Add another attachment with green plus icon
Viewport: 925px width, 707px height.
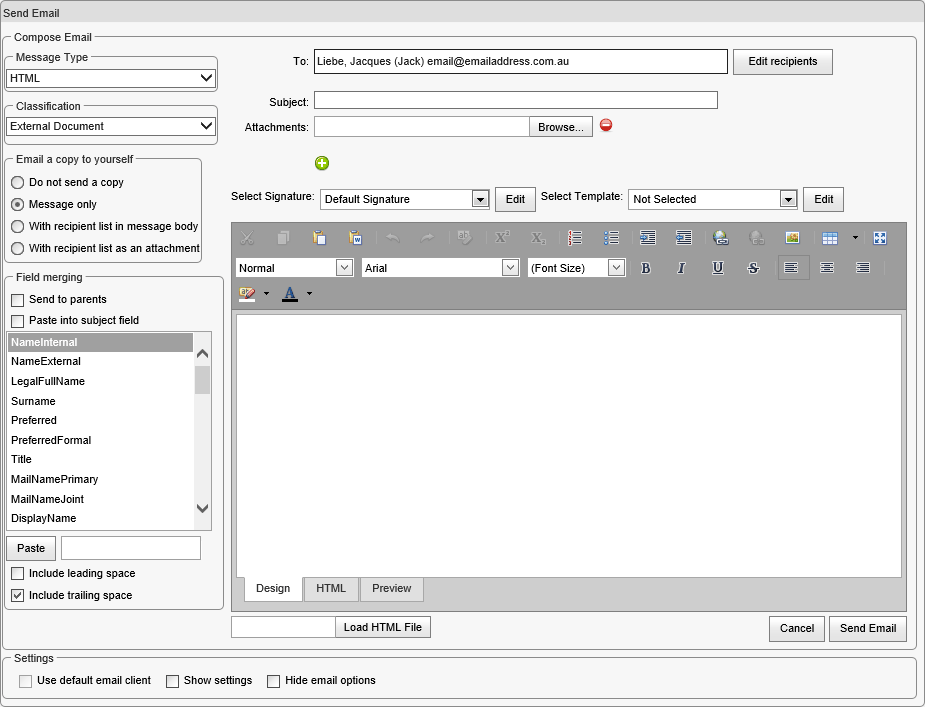pos(322,163)
